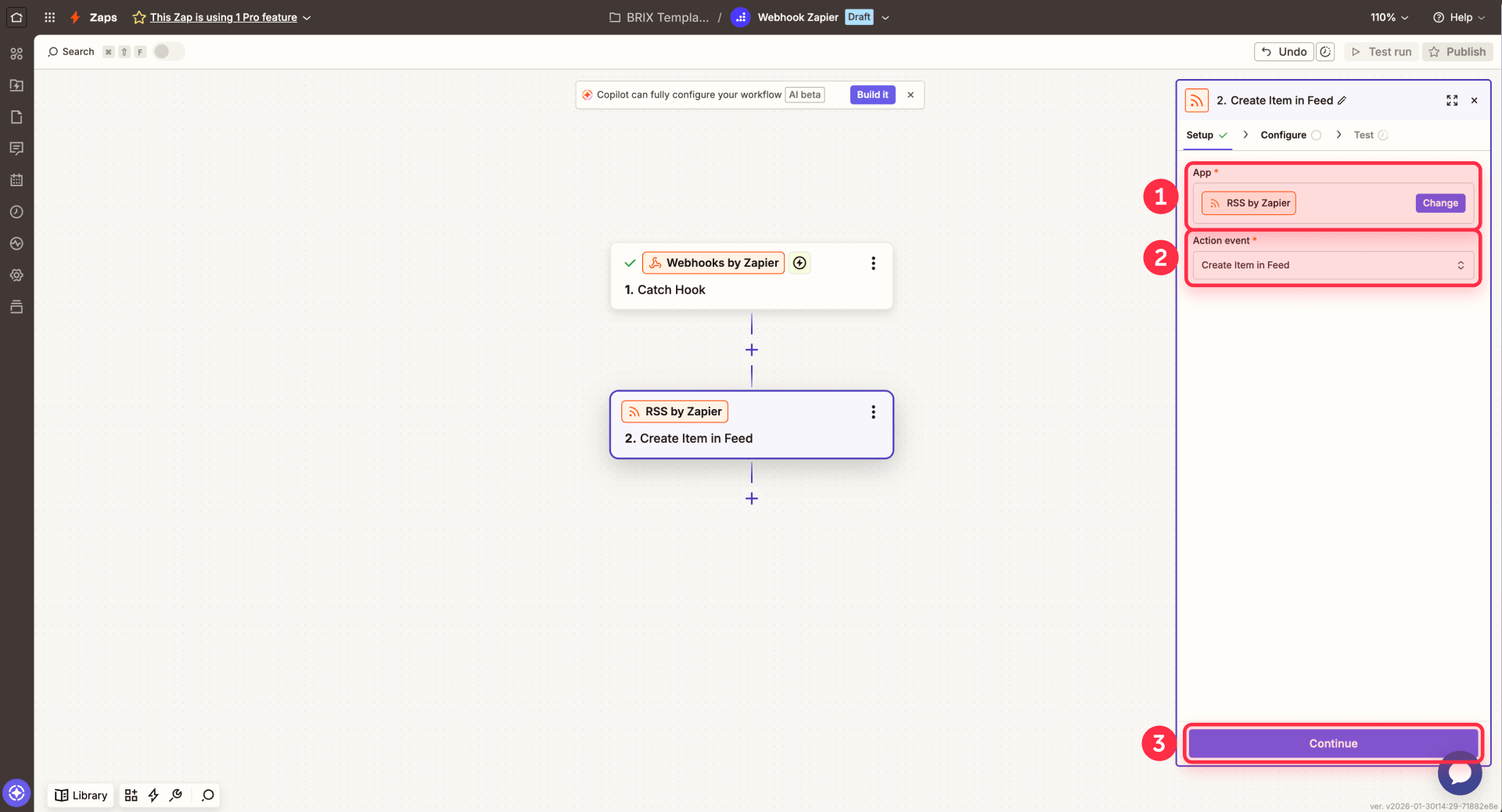Rename step with pencil edit icon
Image resolution: width=1502 pixels, height=812 pixels.
click(x=1342, y=100)
